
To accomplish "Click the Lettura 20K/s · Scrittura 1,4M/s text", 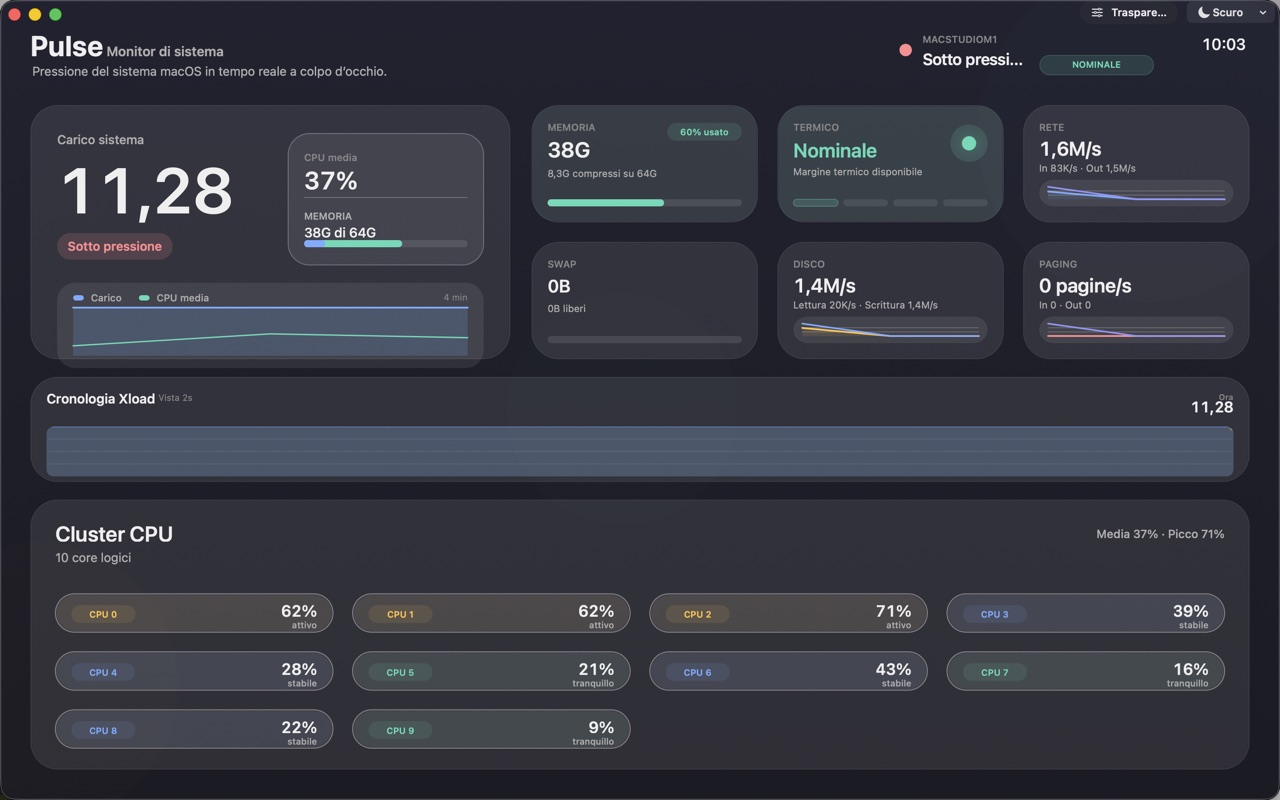I will tap(865, 305).
